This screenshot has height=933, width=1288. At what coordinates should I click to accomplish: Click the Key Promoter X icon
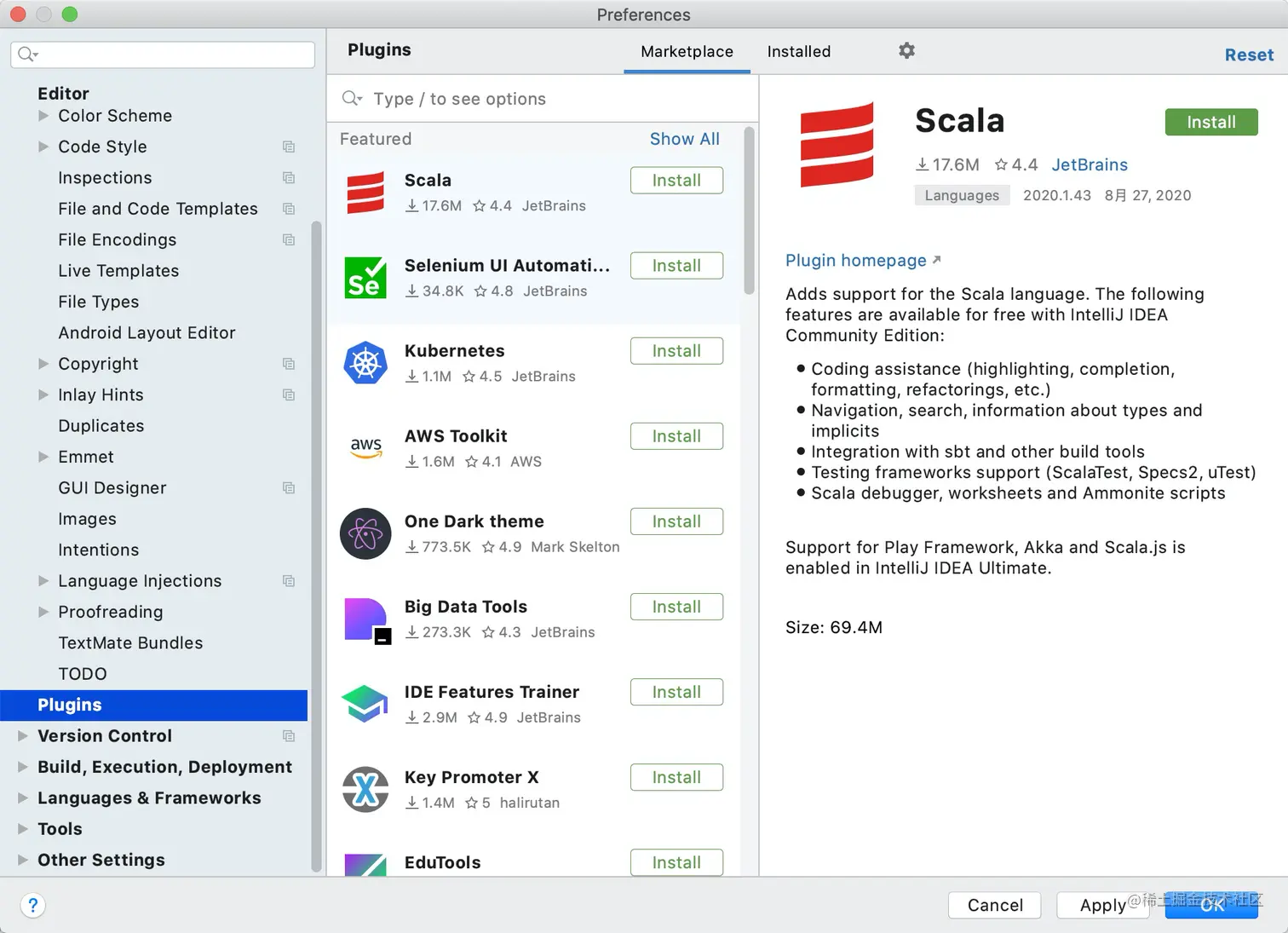point(365,789)
